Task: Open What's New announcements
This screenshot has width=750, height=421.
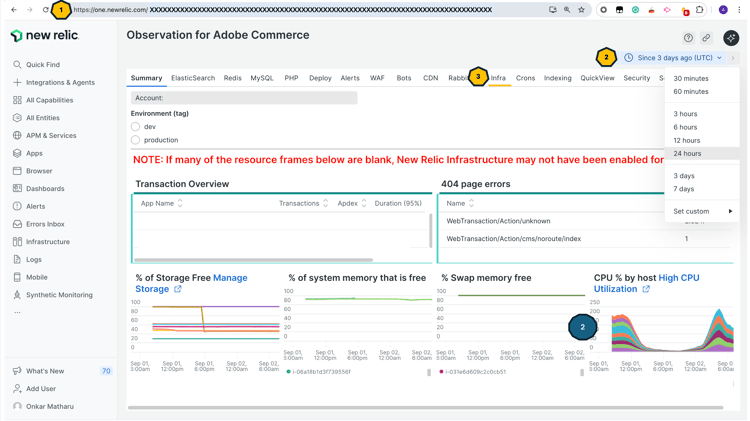Action: tap(38, 371)
